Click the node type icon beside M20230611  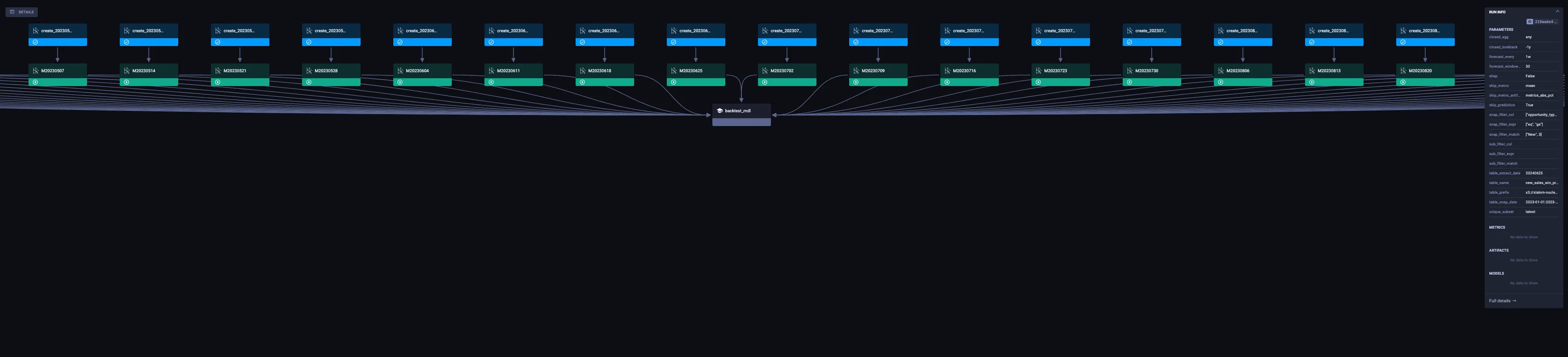(491, 70)
